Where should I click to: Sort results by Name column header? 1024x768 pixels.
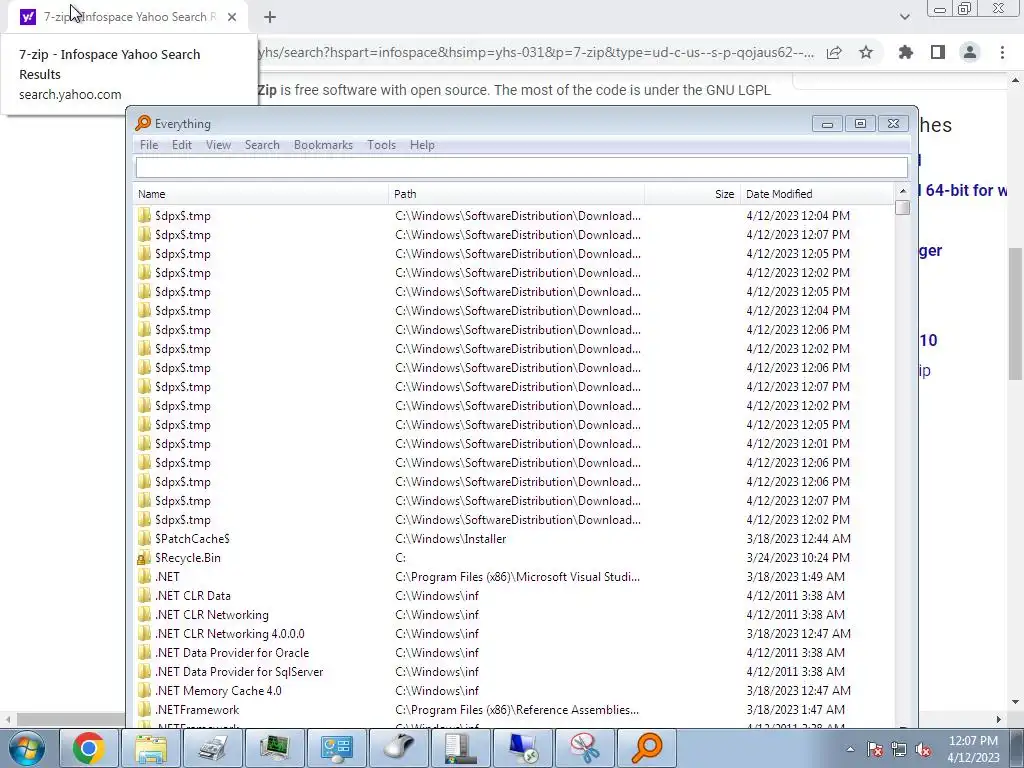tap(261, 194)
